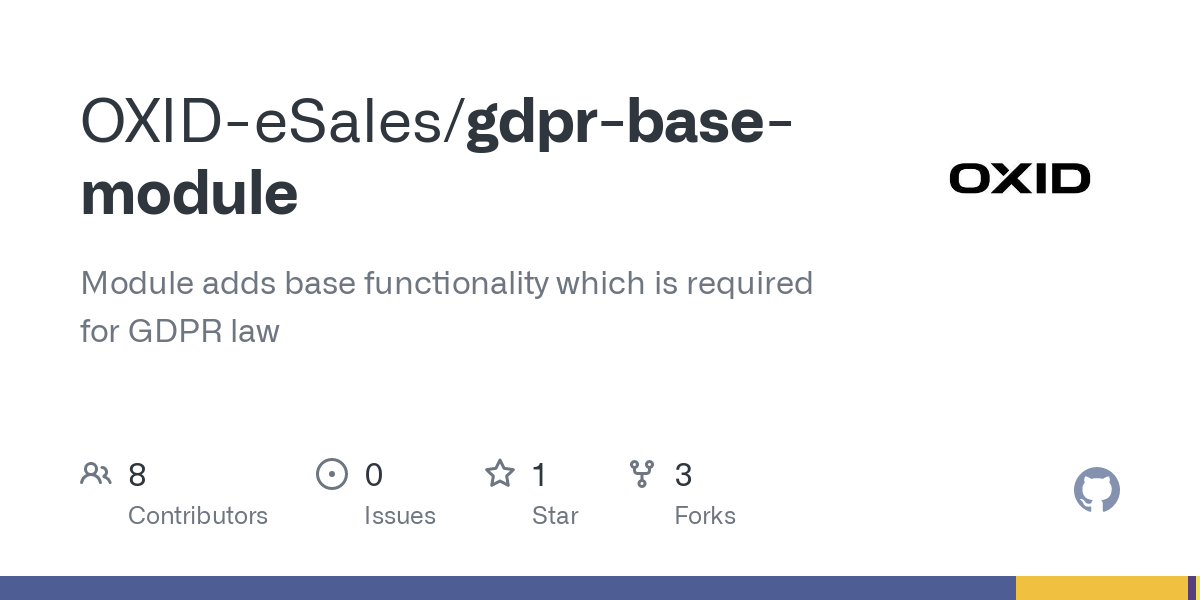Click the Star outline icon
This screenshot has width=1200, height=600.
[499, 474]
